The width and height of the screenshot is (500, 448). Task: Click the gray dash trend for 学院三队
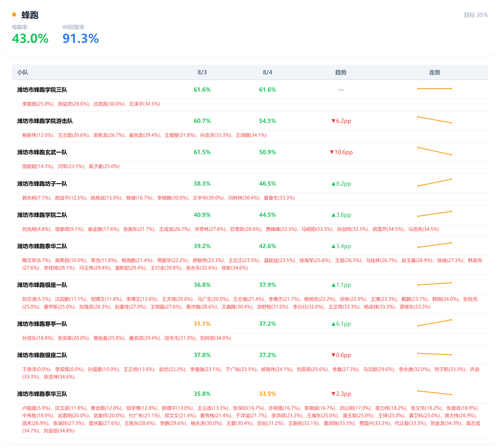(341, 90)
